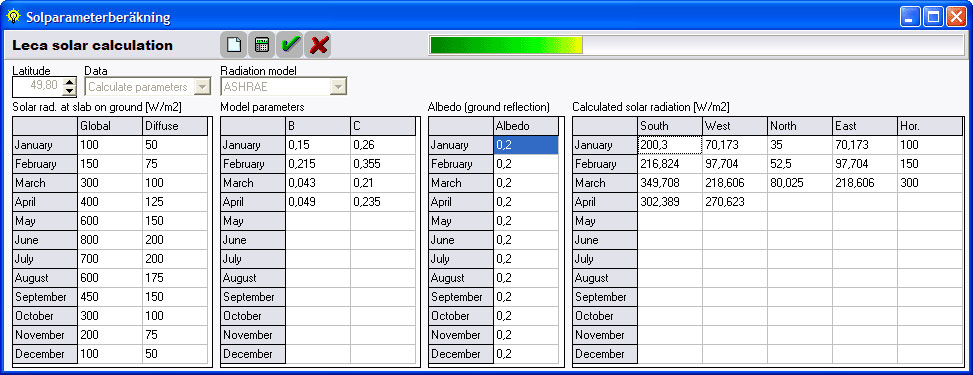Image resolution: width=973 pixels, height=375 pixels.
Task: Select February B parameter cell 0,215
Action: click(x=318, y=165)
